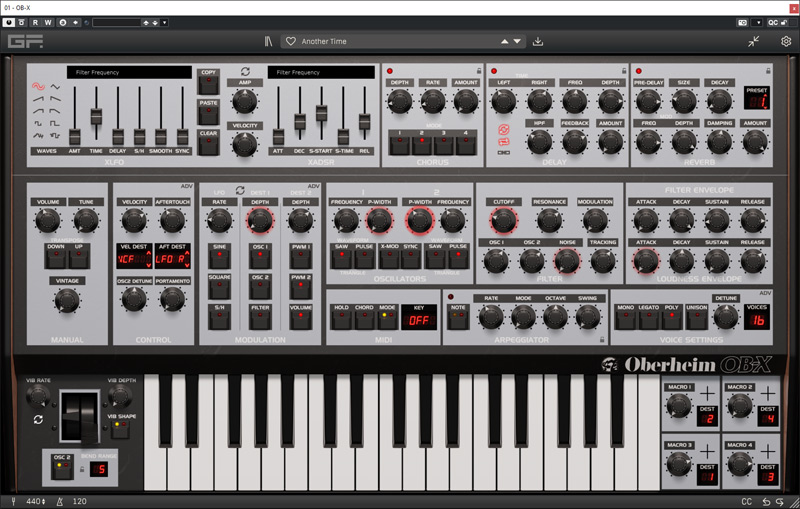Favorite the preset with the heart icon
Image resolution: width=800 pixels, height=509 pixels.
point(291,42)
